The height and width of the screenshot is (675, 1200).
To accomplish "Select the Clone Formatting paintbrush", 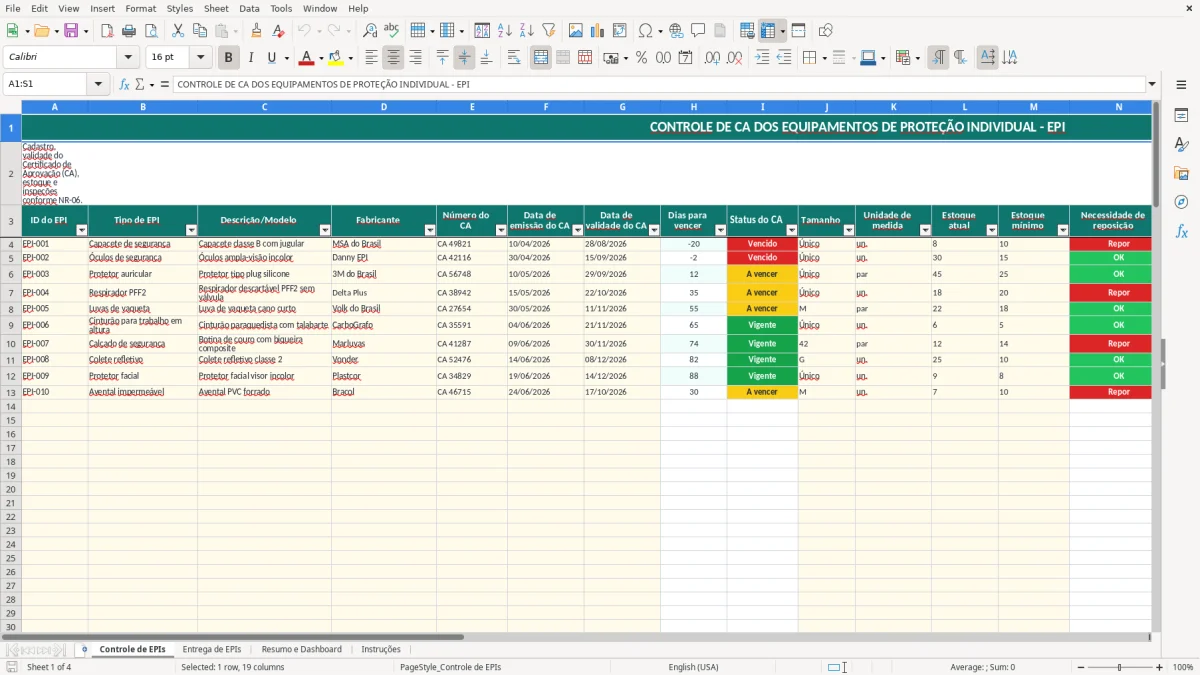I will (257, 31).
